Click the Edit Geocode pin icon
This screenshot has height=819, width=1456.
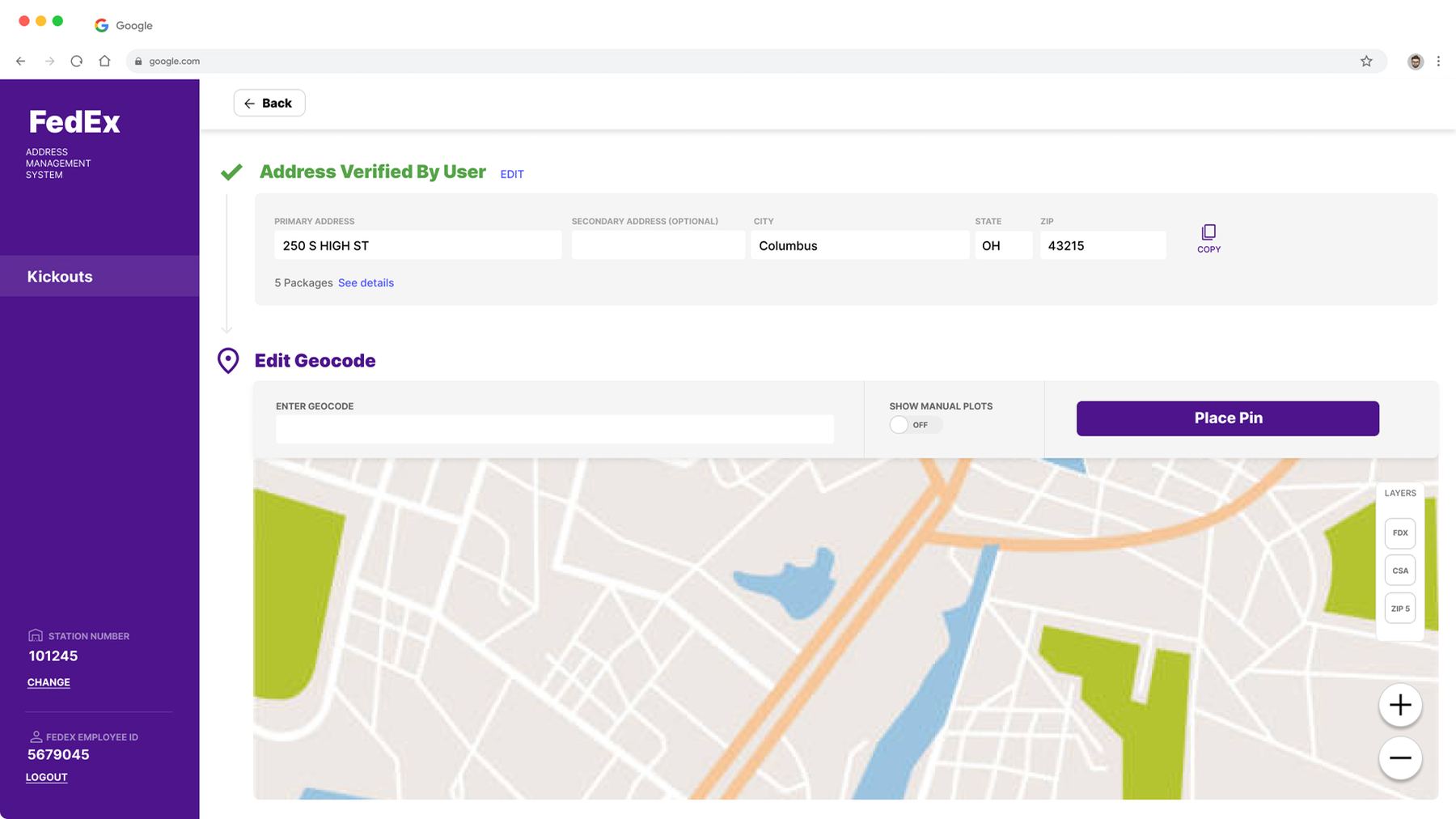point(228,361)
